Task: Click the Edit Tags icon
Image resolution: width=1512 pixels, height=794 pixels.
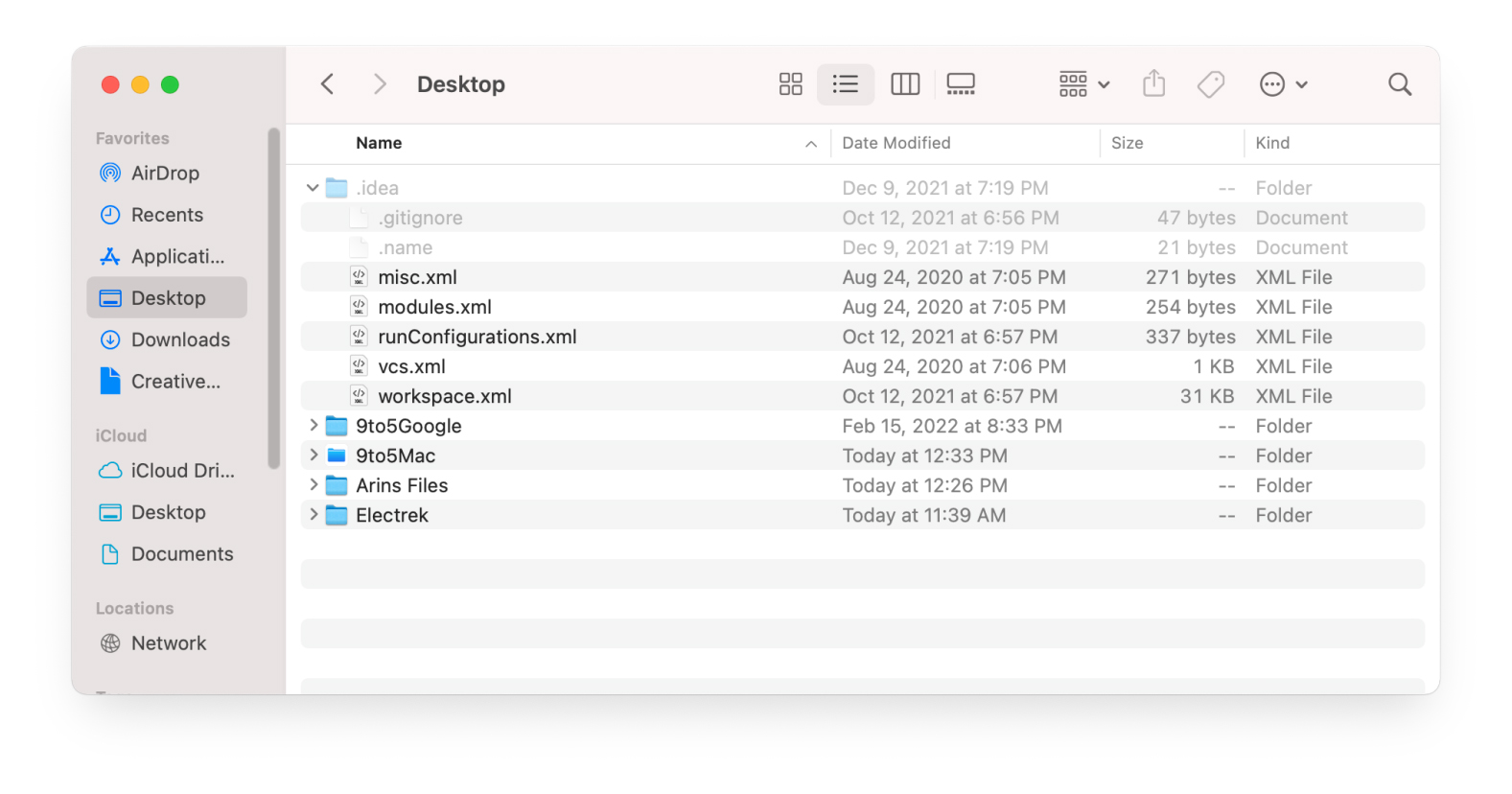Action: coord(1210,84)
